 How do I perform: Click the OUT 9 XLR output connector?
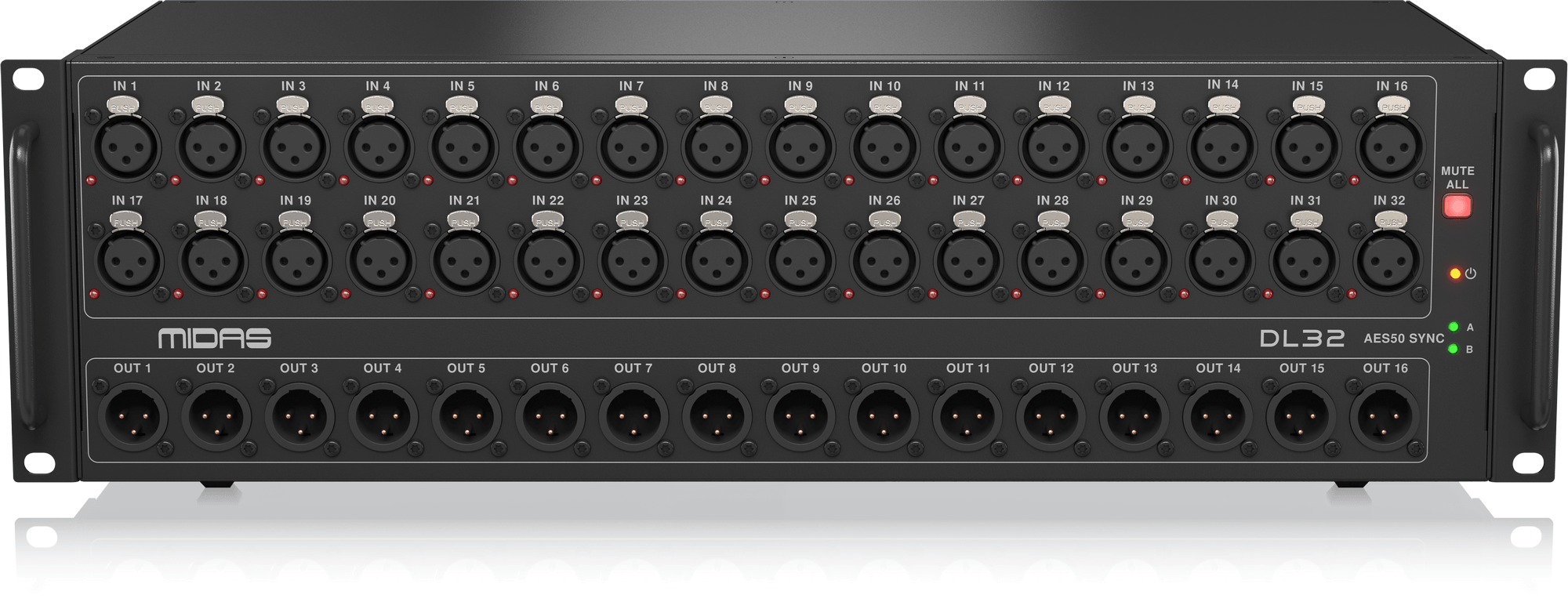tap(800, 416)
